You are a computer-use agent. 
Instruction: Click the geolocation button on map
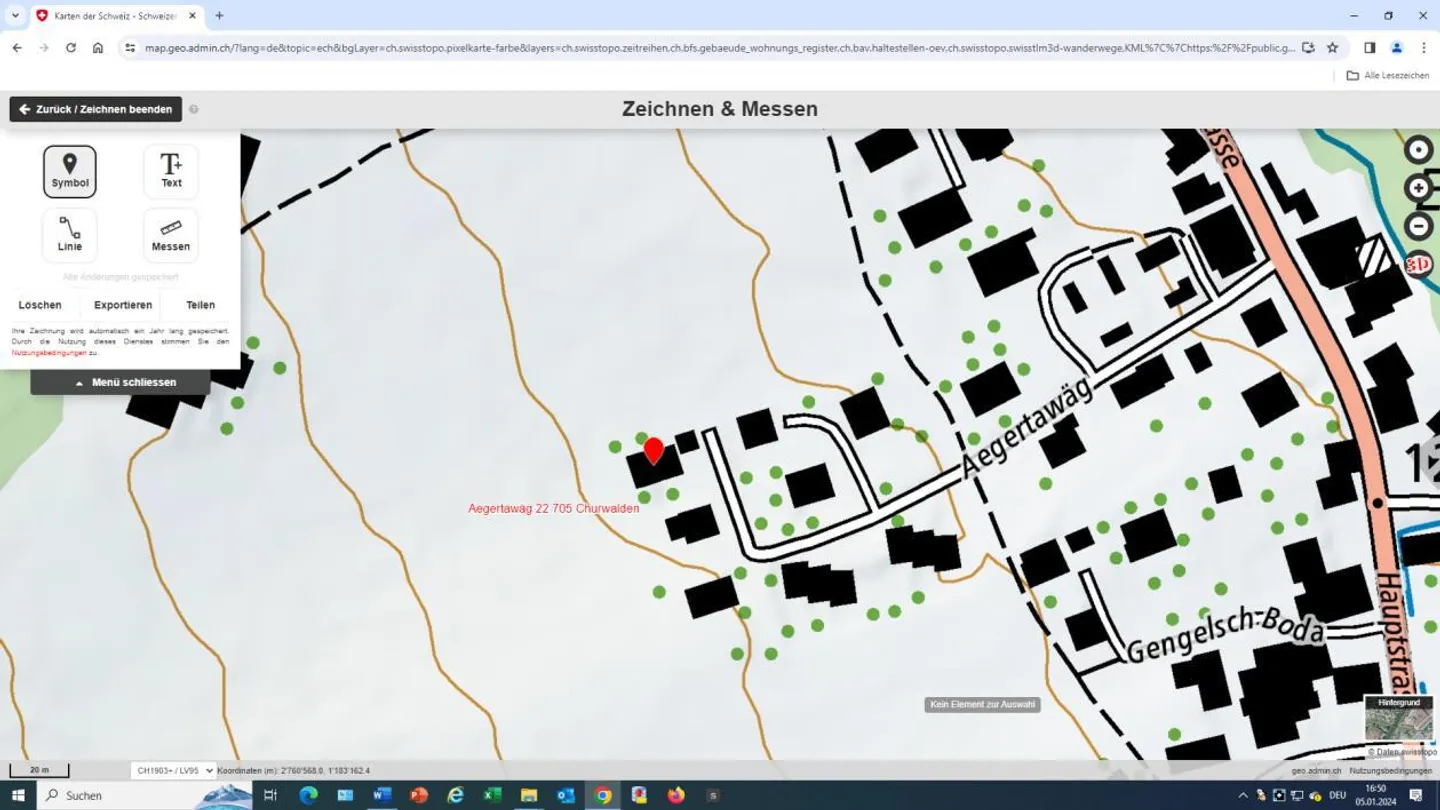click(x=1418, y=150)
